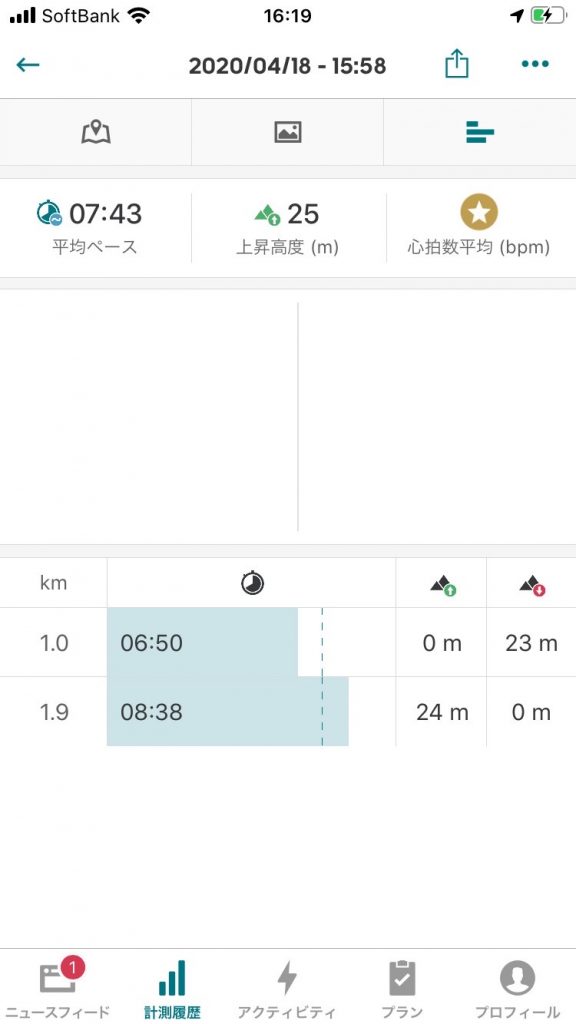Select the 1.0 km split row with 06:50
Image resolution: width=576 pixels, height=1024 pixels.
click(288, 643)
